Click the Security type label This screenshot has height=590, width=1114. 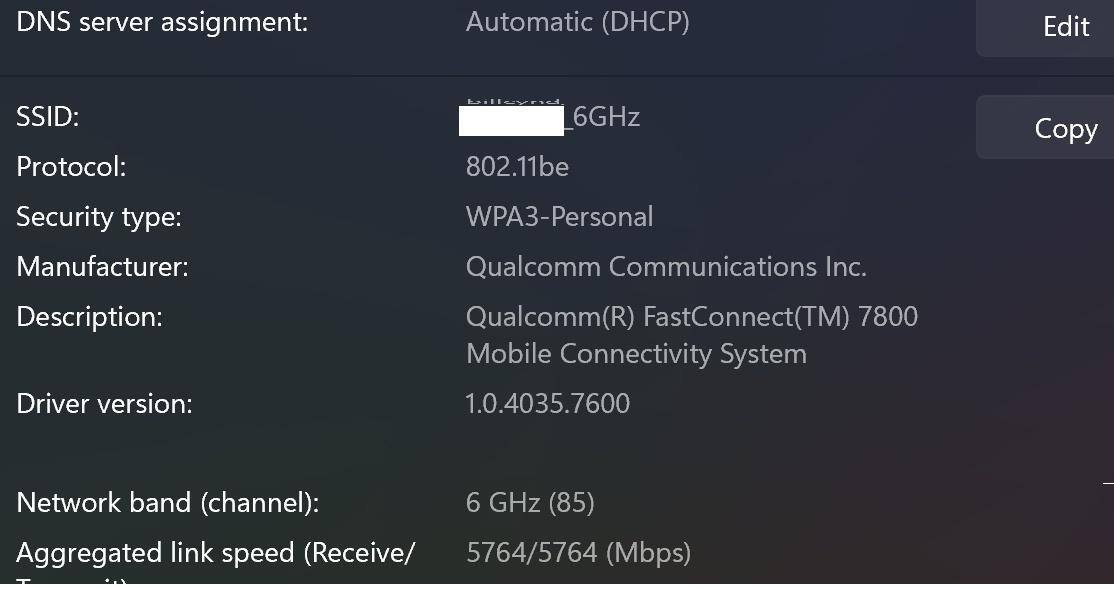click(99, 217)
